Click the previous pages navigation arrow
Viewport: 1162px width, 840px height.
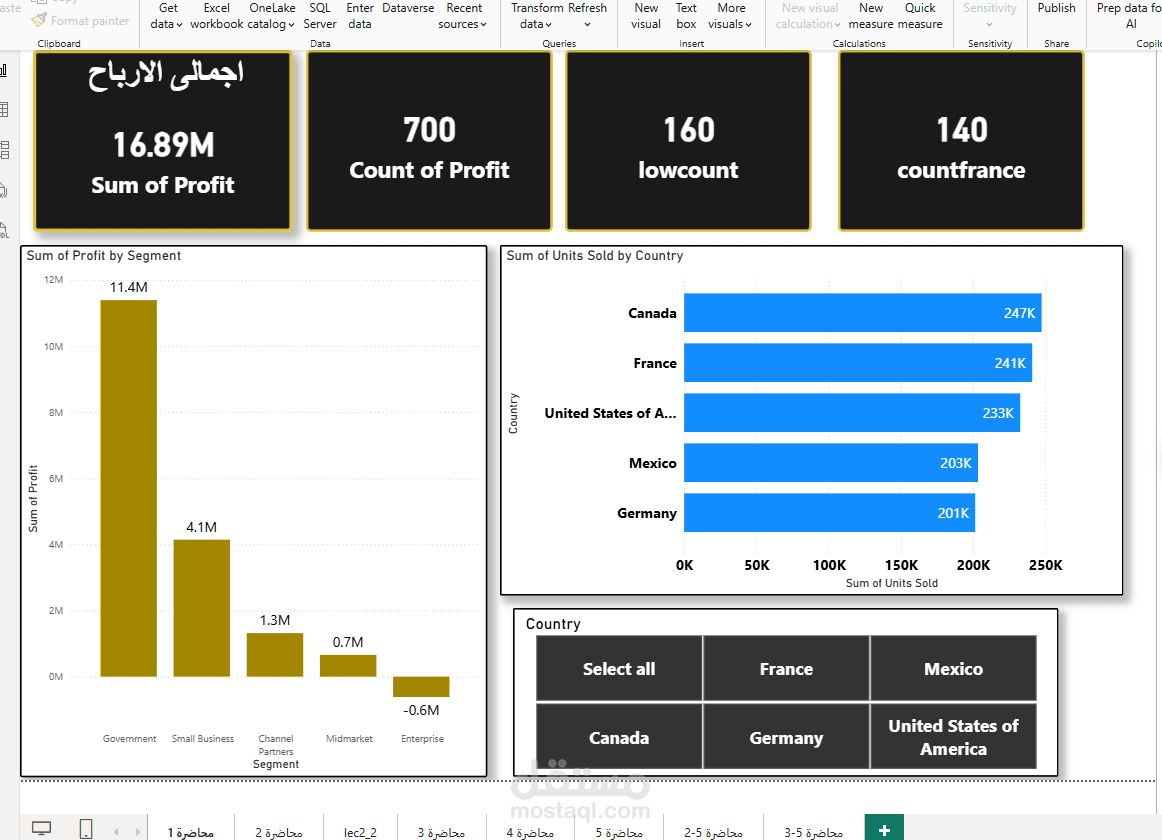pos(116,832)
